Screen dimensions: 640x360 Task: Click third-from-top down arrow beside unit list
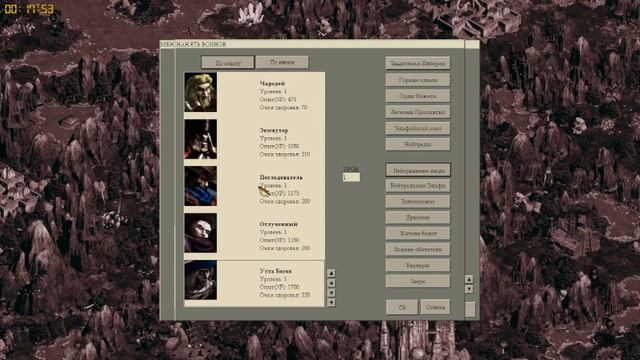pyautogui.click(x=331, y=293)
